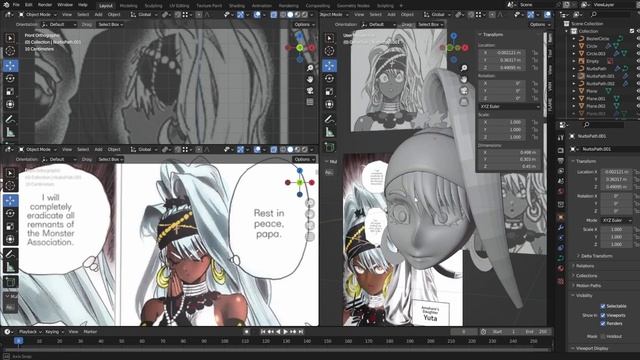Toggle Proportional Editing in Front Orthographic header
This screenshot has width=640, height=360.
(199, 14)
